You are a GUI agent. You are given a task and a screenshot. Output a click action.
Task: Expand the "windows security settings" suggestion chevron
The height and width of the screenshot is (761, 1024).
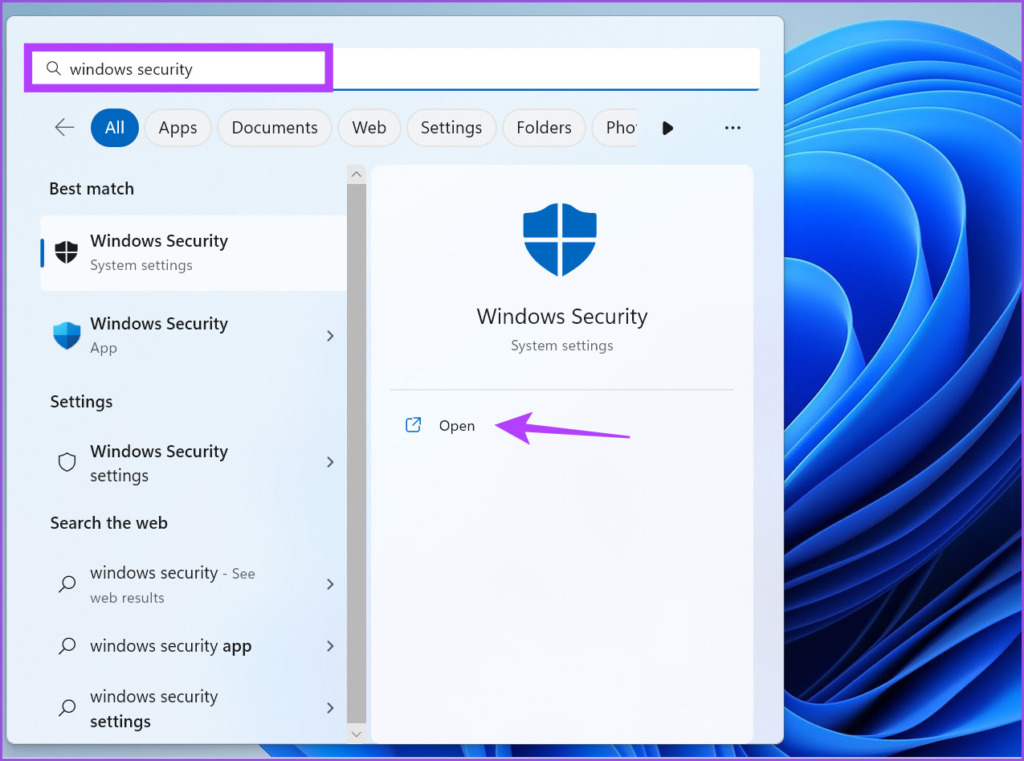point(330,708)
